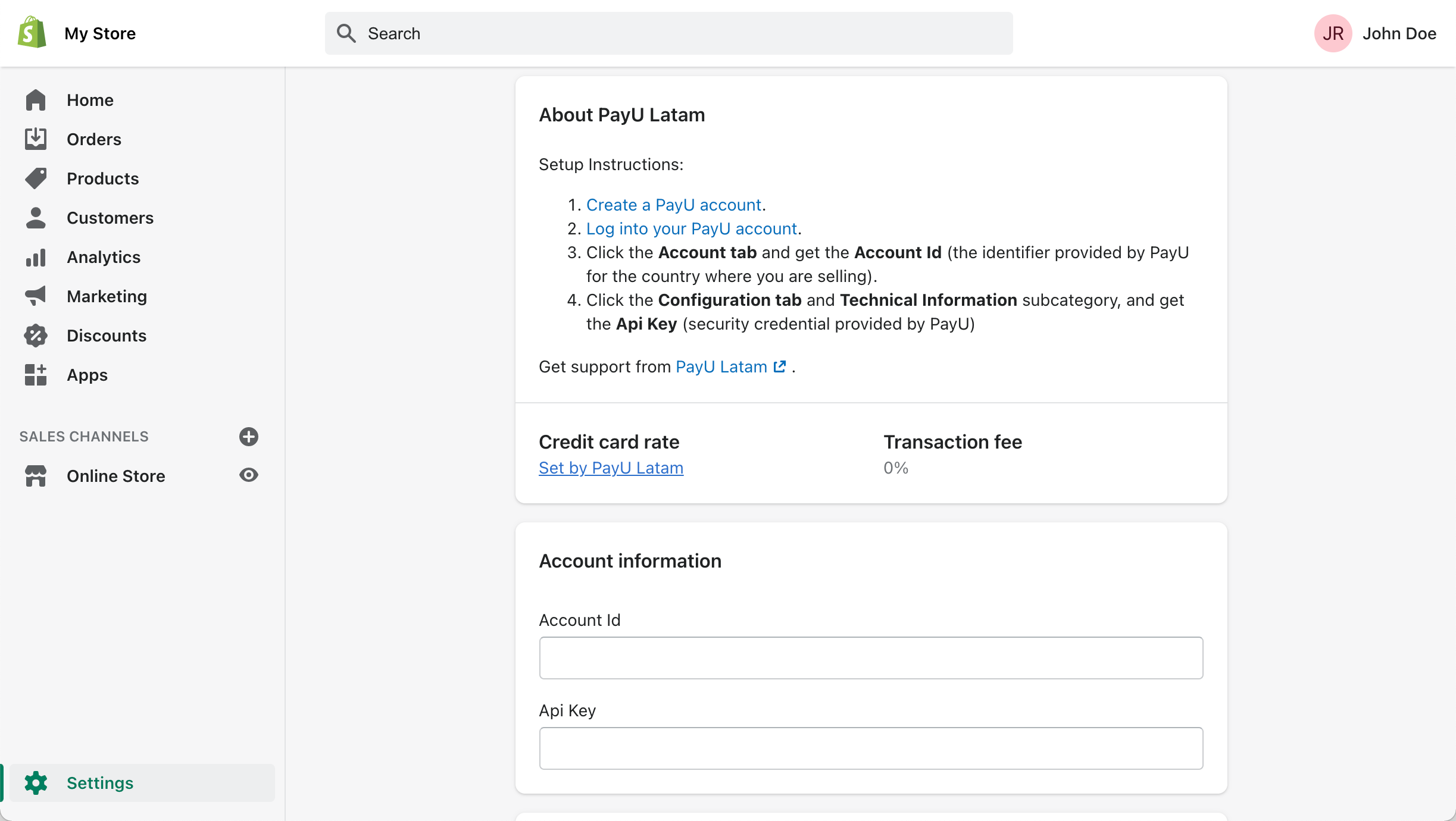Open PayU Latam support link
Screen dimensions: 1456x821
pyautogui.click(x=721, y=366)
